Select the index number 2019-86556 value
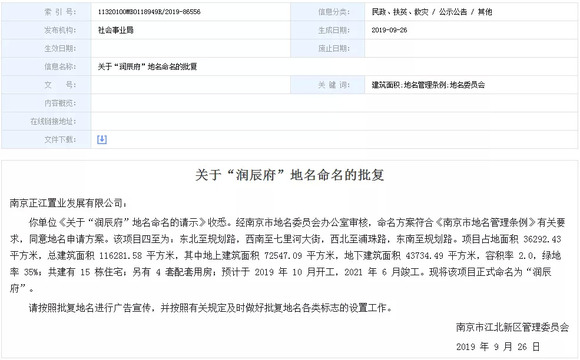This screenshot has height=360, width=580. [x=149, y=12]
